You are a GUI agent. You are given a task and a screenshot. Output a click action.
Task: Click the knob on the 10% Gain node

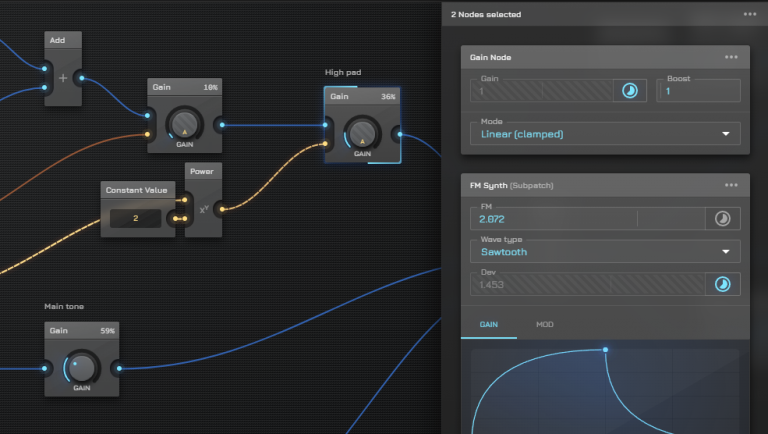185,123
